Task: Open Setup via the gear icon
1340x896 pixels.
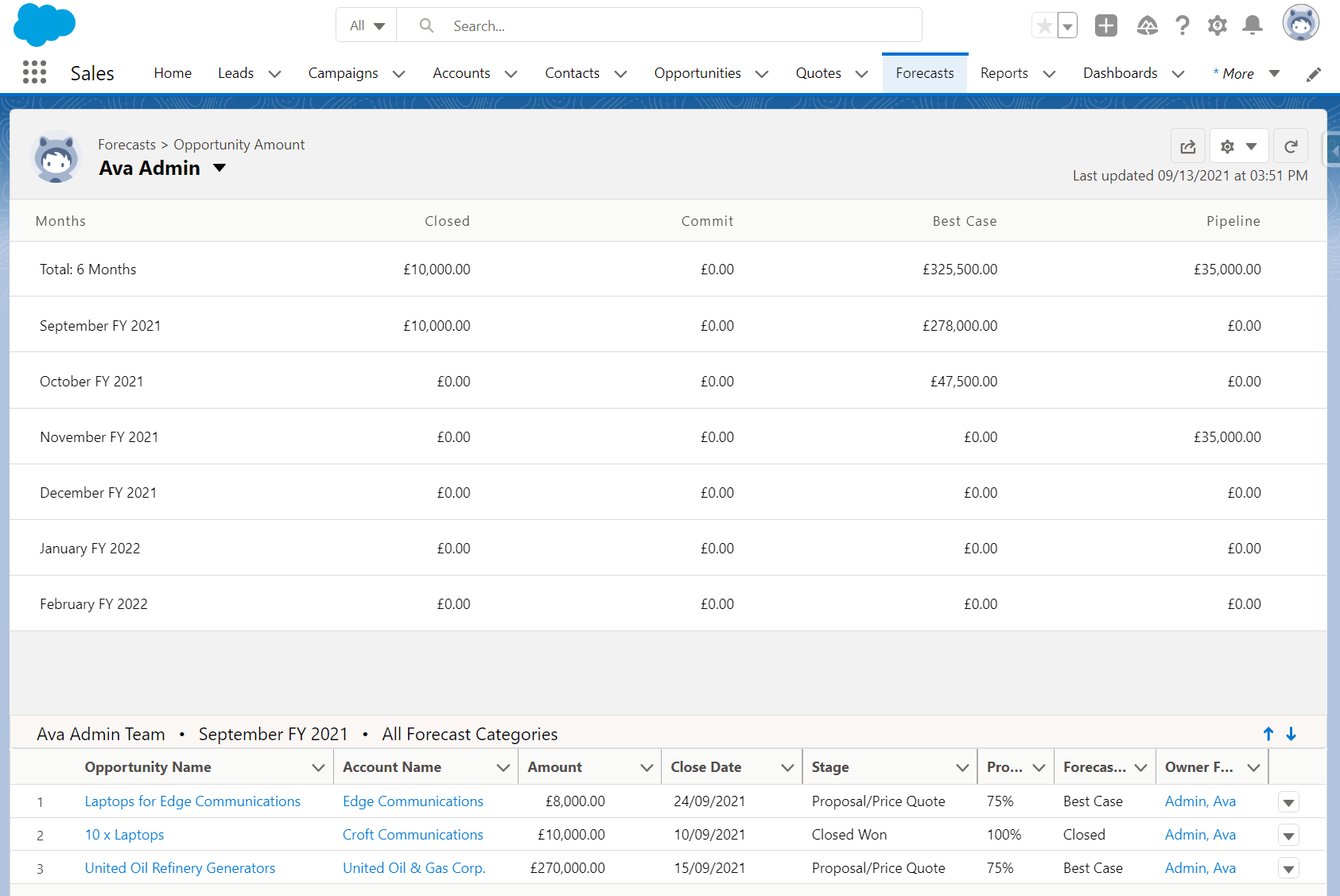Action: pyautogui.click(x=1218, y=25)
